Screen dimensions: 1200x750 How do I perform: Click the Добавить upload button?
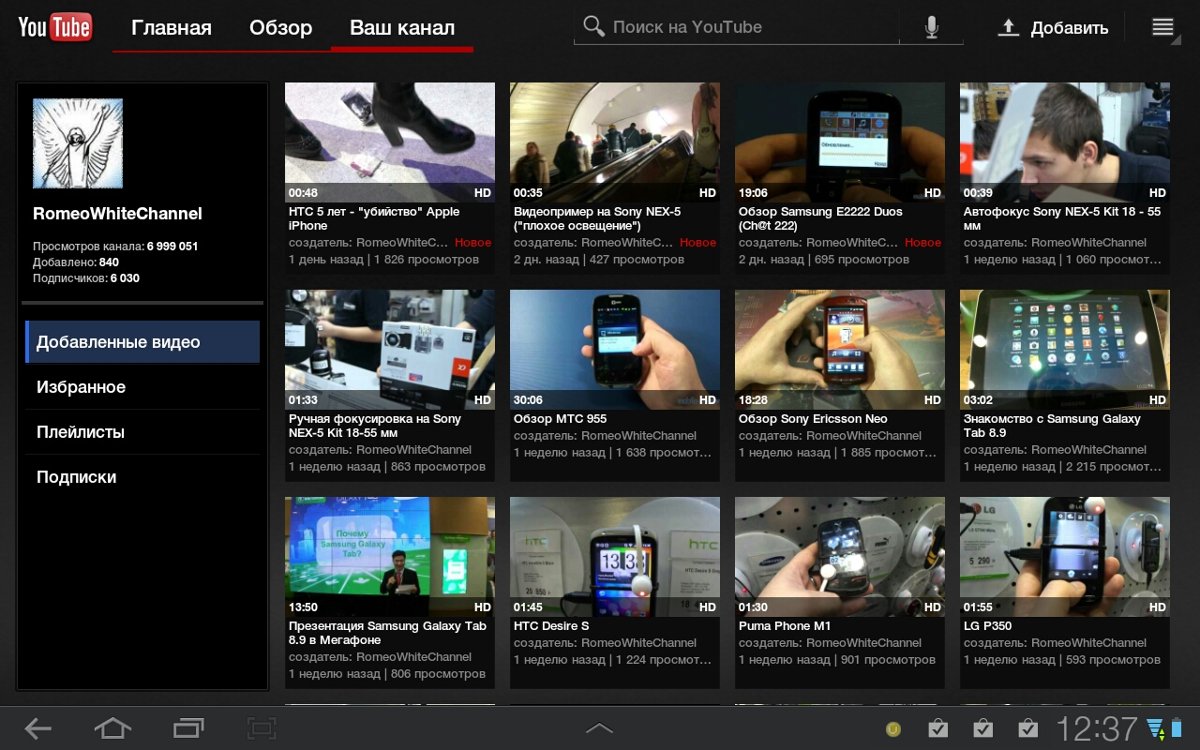click(x=1054, y=28)
